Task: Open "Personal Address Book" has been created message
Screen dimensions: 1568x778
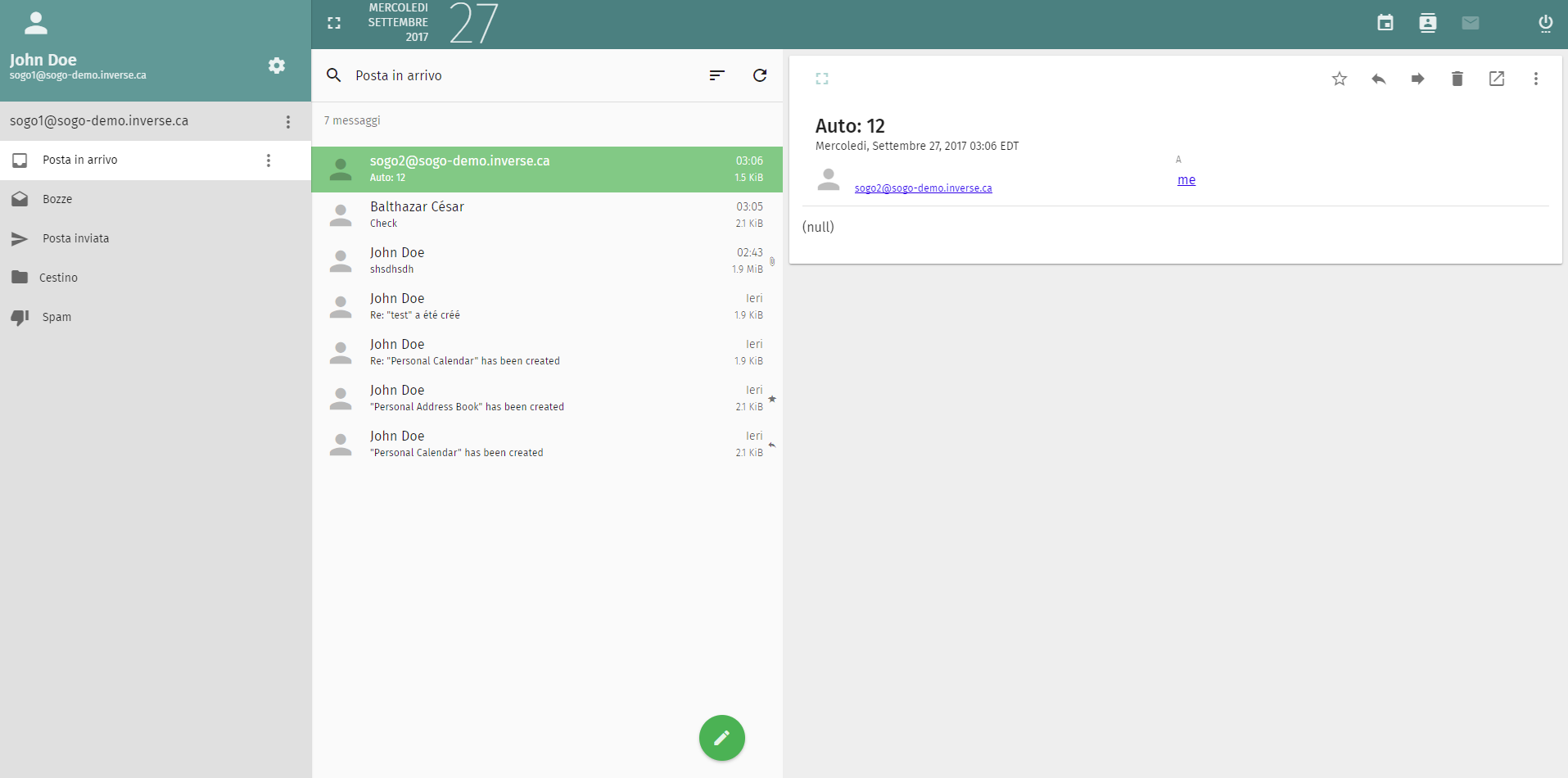Action: coord(547,399)
